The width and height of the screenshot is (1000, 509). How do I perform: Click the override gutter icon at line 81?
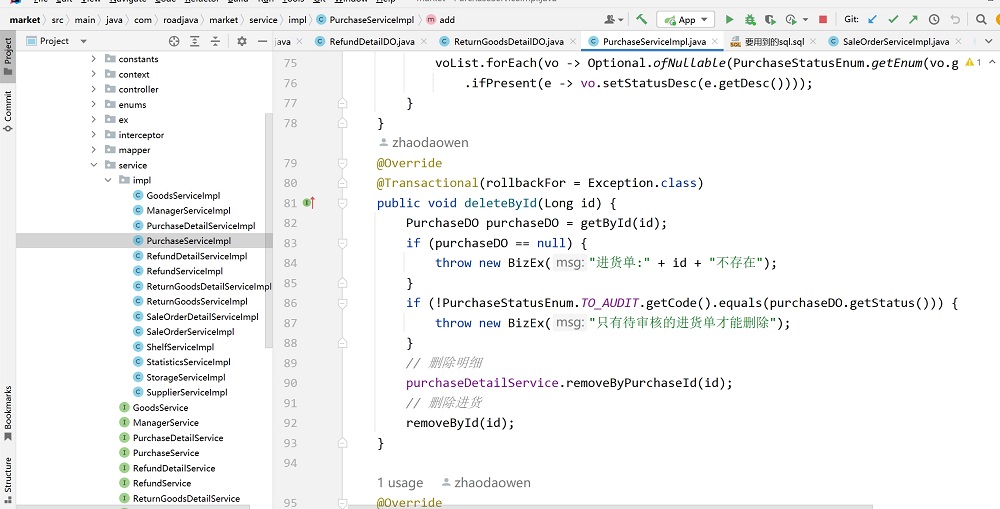[x=309, y=203]
